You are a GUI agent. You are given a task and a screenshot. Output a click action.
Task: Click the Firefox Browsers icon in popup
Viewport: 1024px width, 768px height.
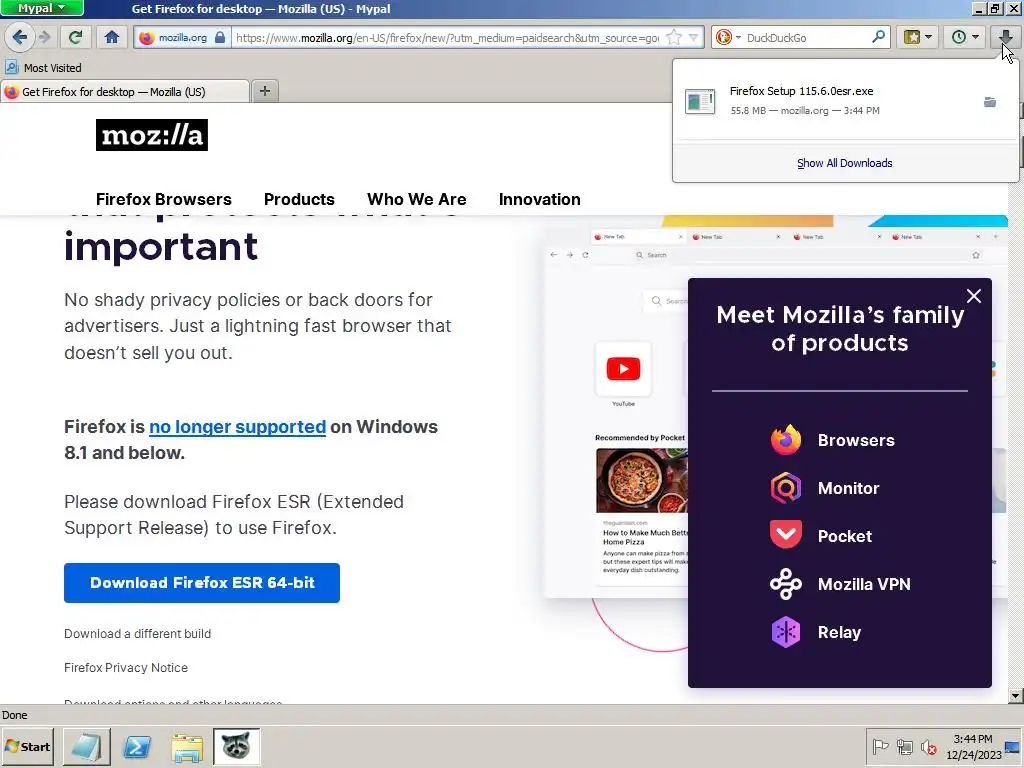(786, 440)
